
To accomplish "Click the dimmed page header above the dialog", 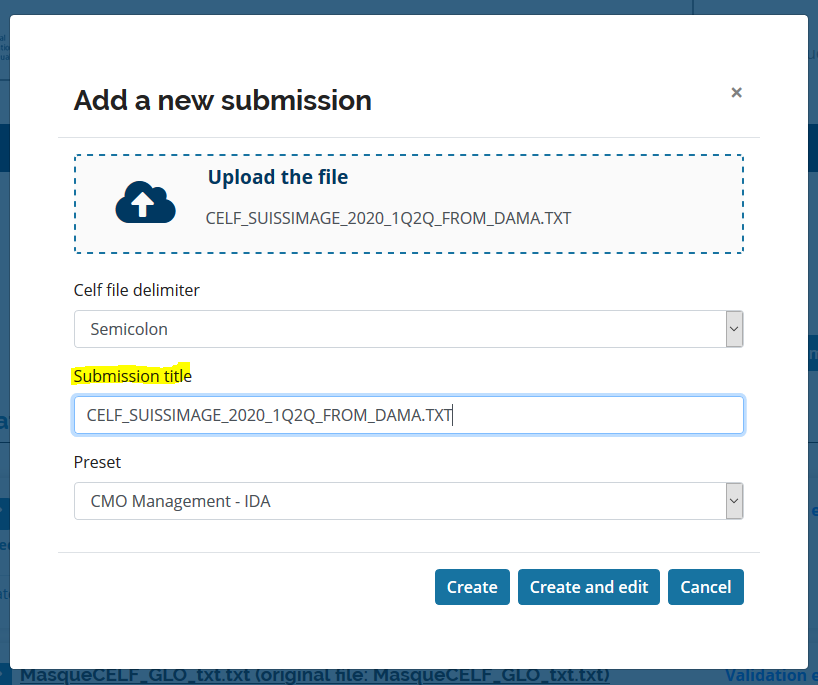I will pos(400,6).
